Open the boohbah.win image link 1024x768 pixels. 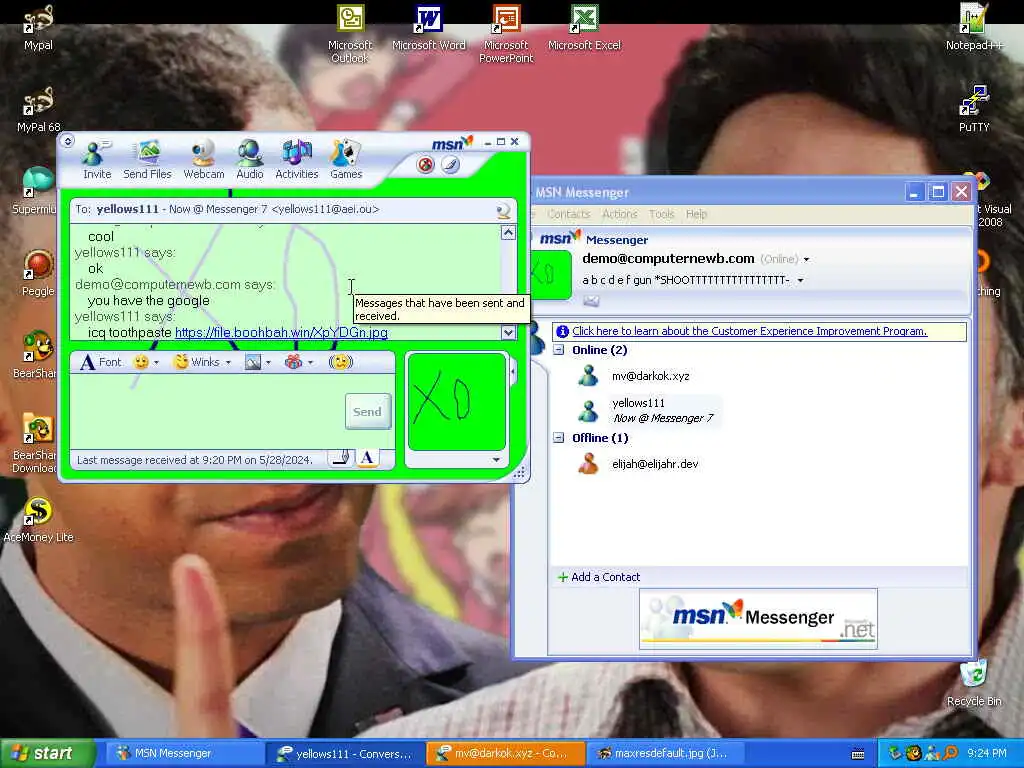281,332
